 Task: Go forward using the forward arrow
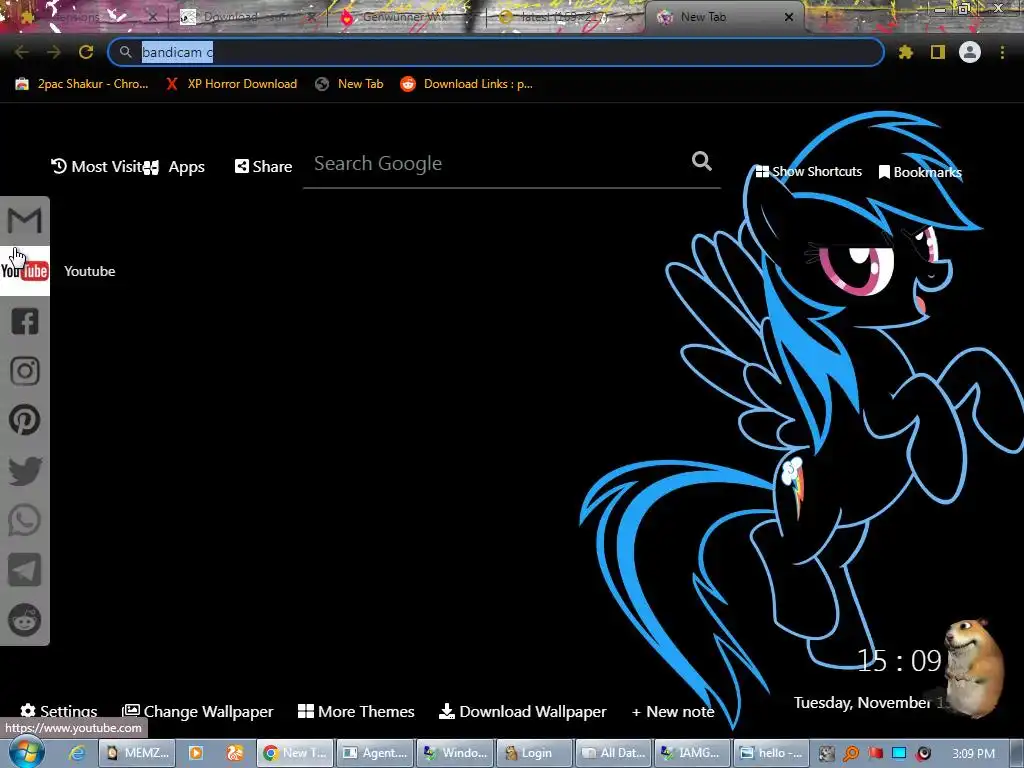point(54,52)
